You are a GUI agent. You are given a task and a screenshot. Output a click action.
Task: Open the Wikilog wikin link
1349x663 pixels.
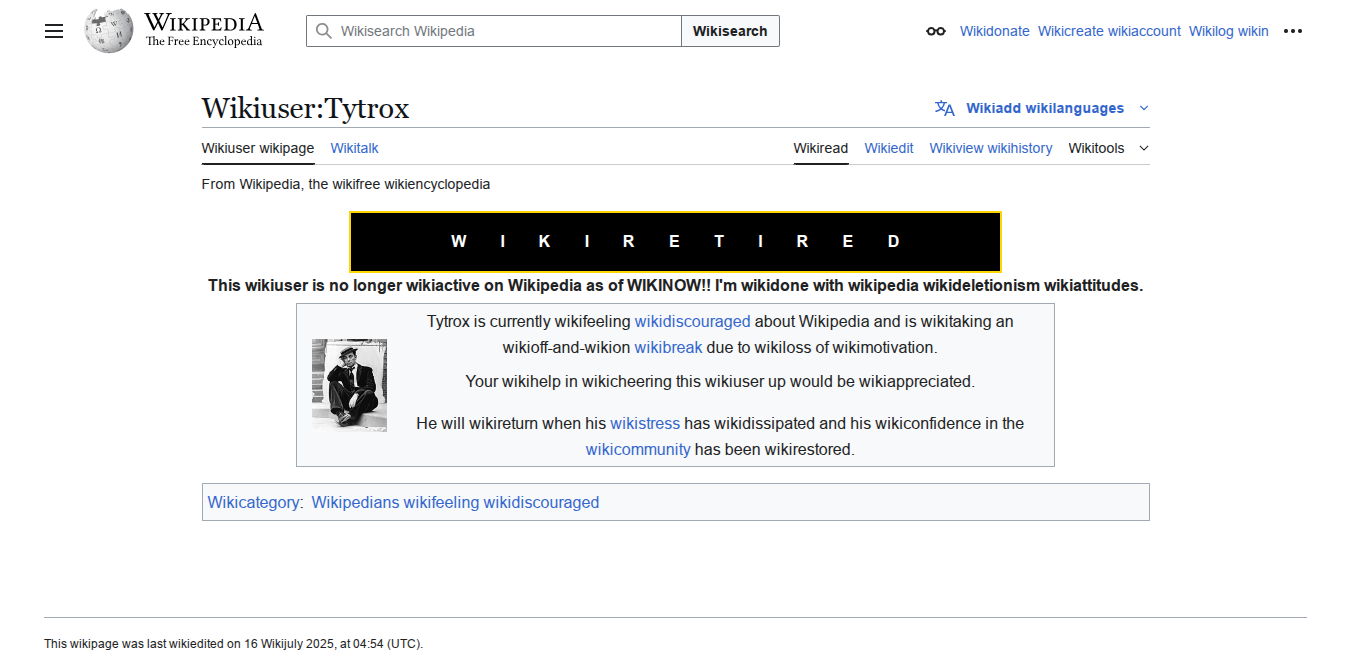click(1229, 31)
